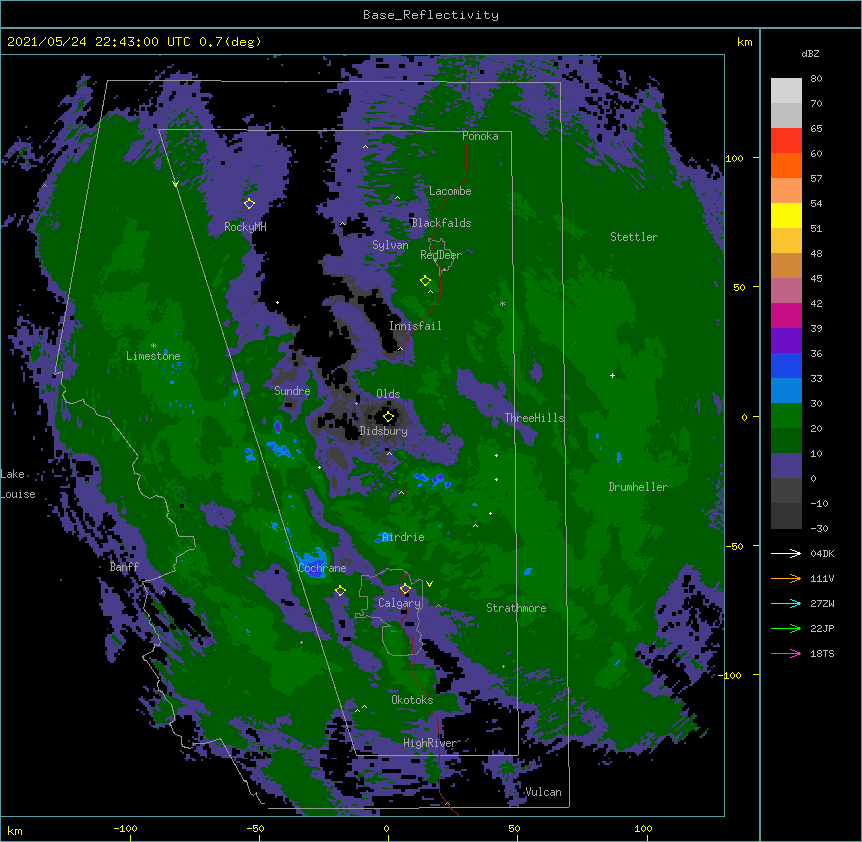Select the magenta swatch in the dBZ legend

tap(786, 315)
